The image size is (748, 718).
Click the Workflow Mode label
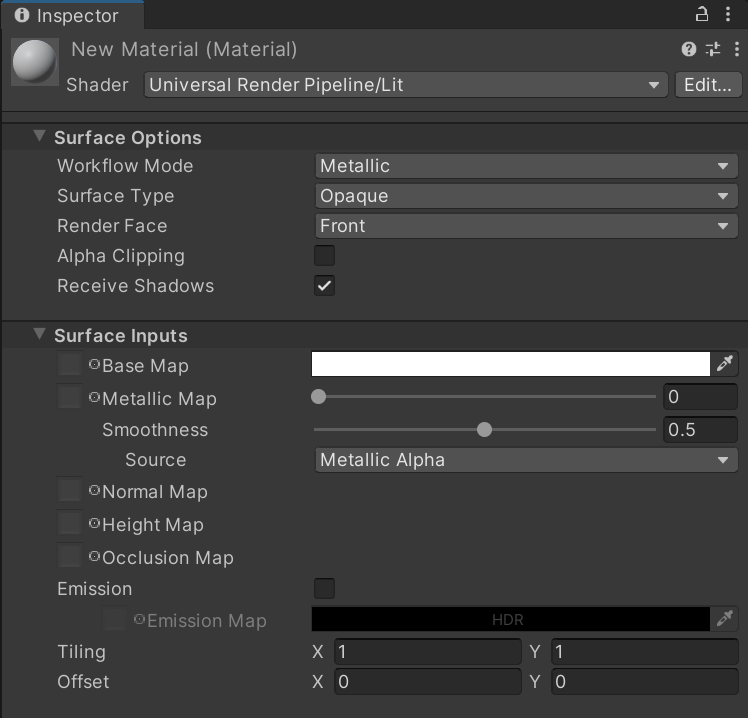coord(125,166)
